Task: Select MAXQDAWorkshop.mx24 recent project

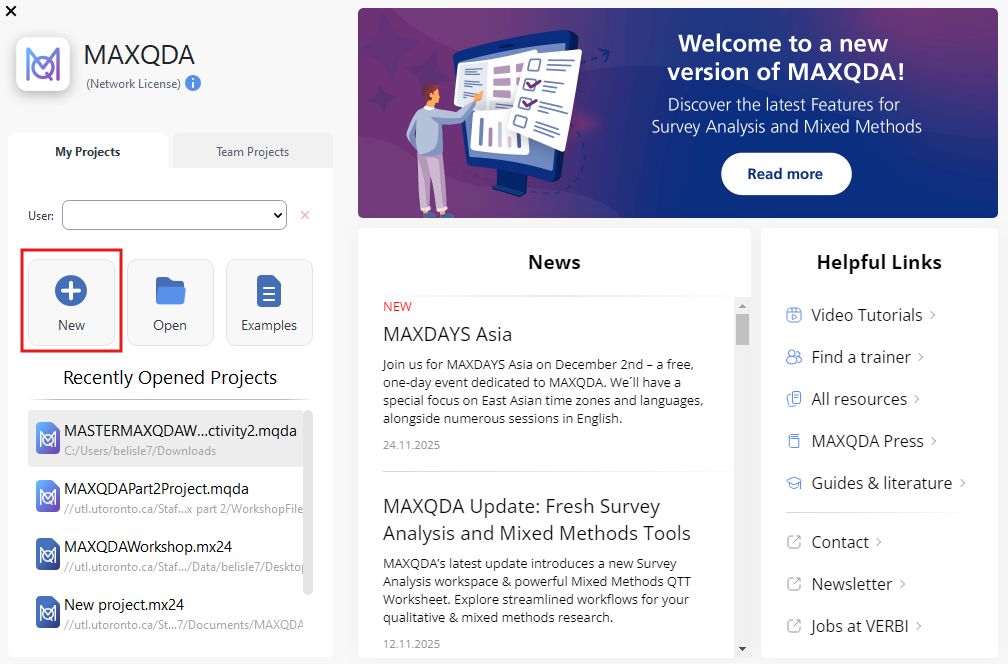Action: [165, 554]
